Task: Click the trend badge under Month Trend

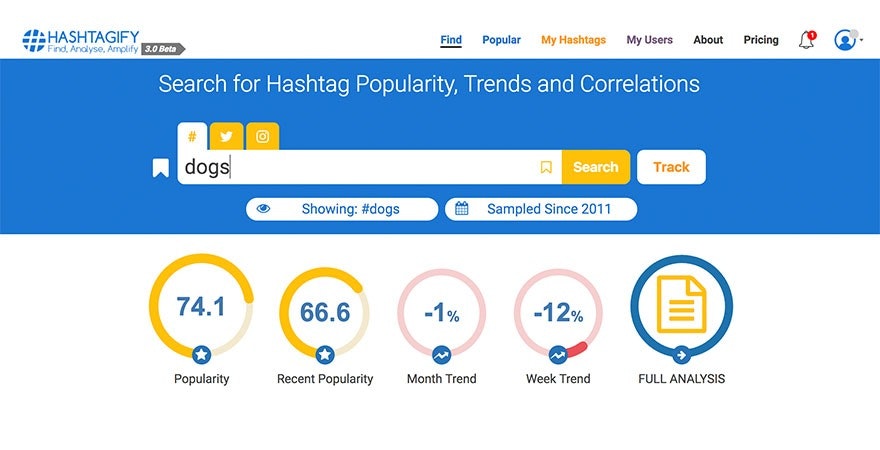Action: point(441,354)
